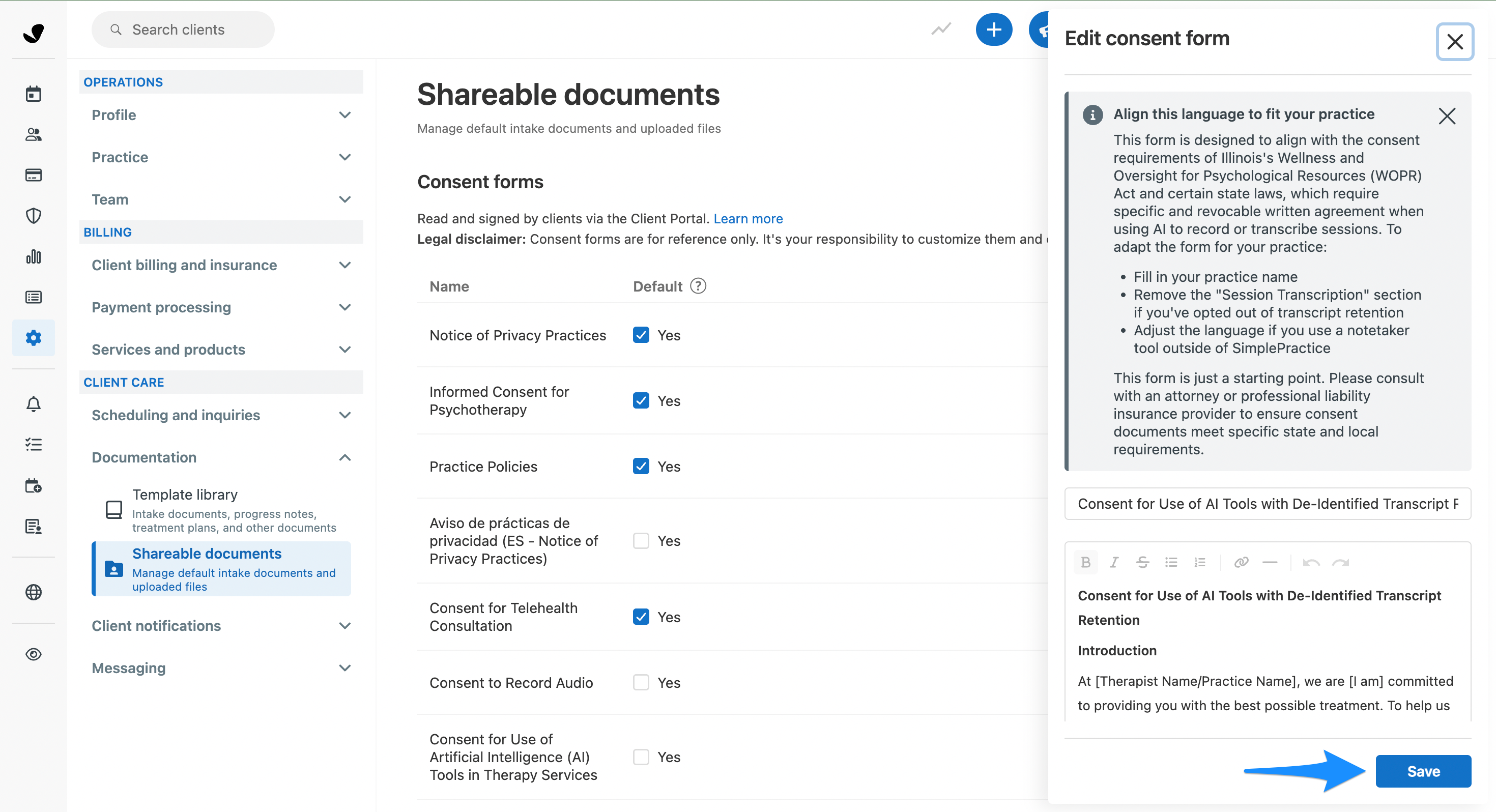Open the globe website icon

tap(34, 592)
